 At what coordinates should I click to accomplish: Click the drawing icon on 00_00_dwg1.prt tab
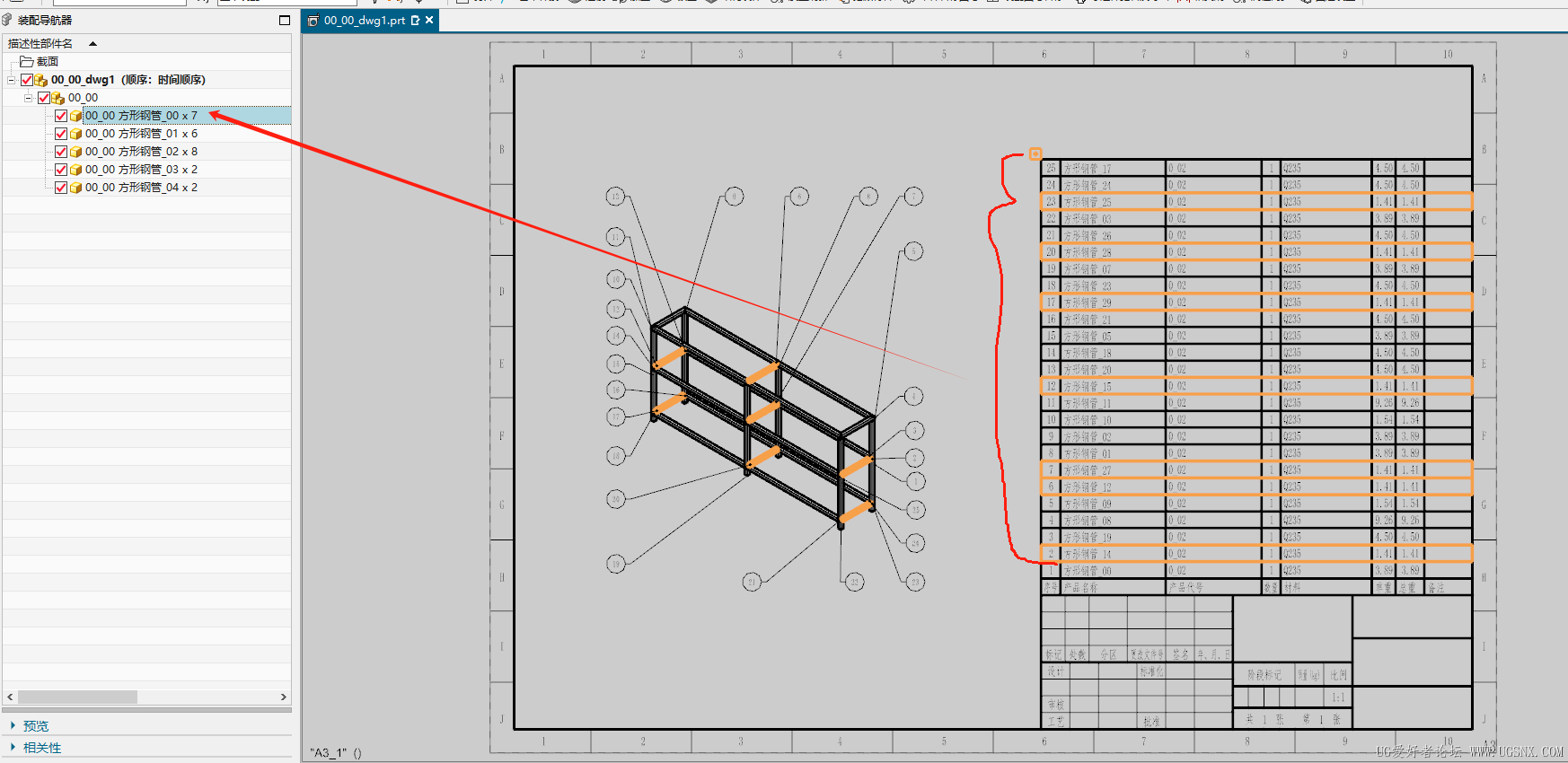313,21
